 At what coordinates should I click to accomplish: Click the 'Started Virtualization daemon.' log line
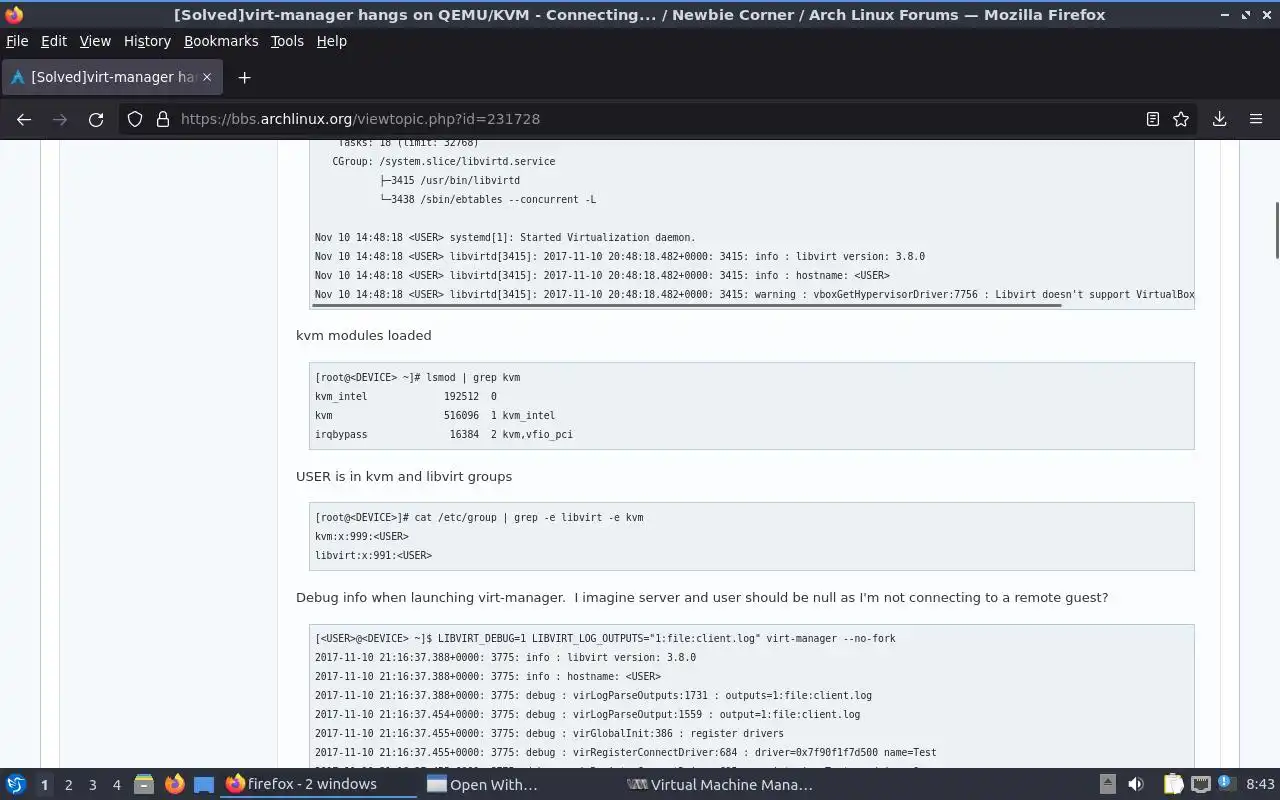(x=505, y=238)
